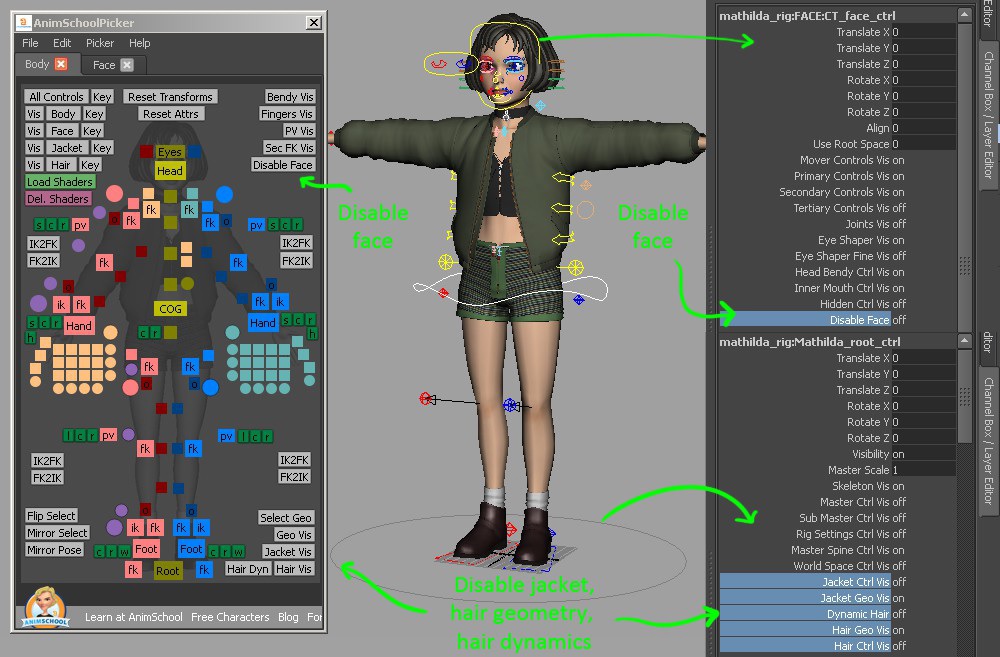Screen dimensions: 1000x657
Task: Close the Face tab with its X icon
Action: pos(128,64)
